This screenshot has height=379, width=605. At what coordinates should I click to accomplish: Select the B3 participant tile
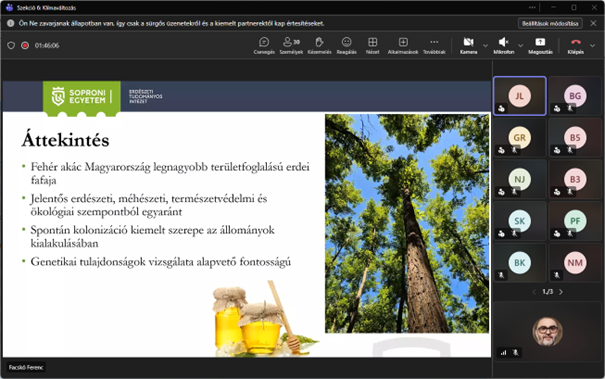click(575, 179)
